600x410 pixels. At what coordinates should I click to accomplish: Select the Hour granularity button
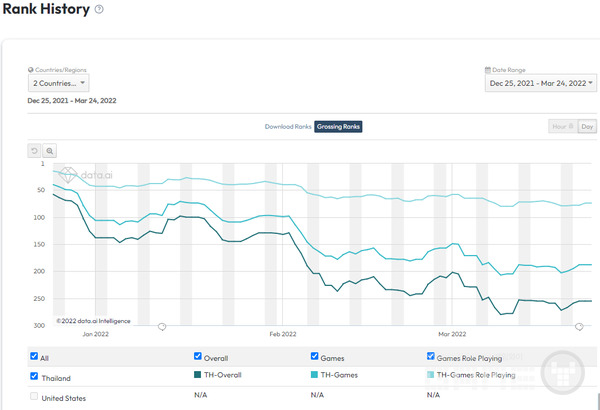562,127
